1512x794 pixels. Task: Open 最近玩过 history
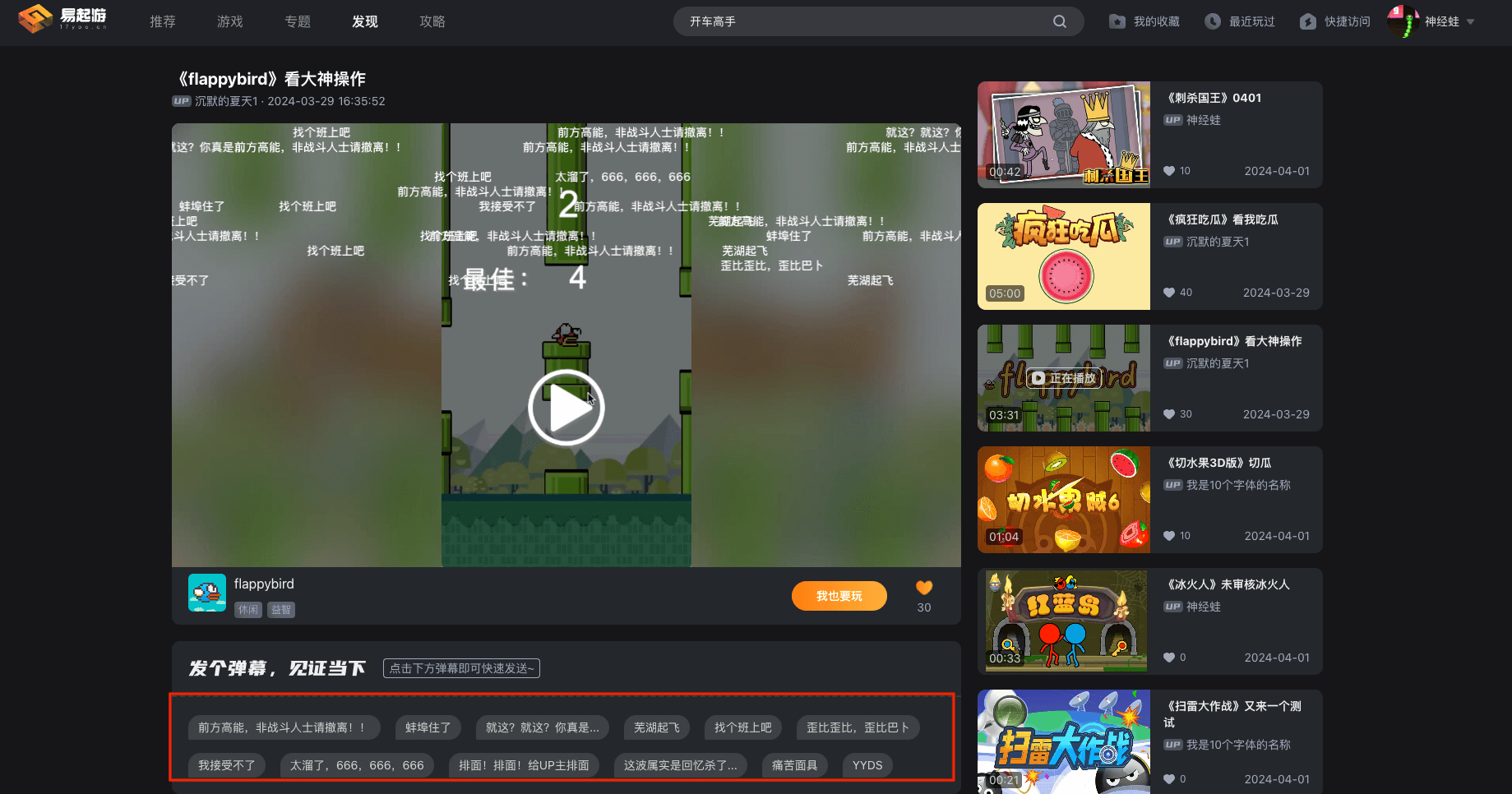1240,21
